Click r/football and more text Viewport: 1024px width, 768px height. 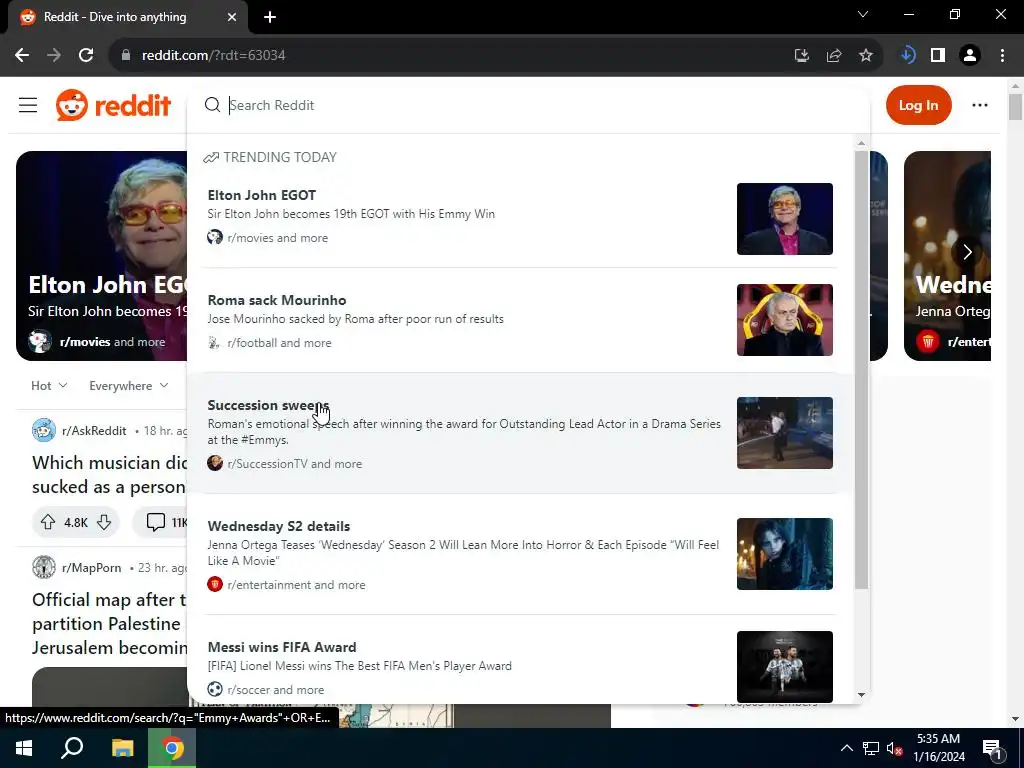279,343
